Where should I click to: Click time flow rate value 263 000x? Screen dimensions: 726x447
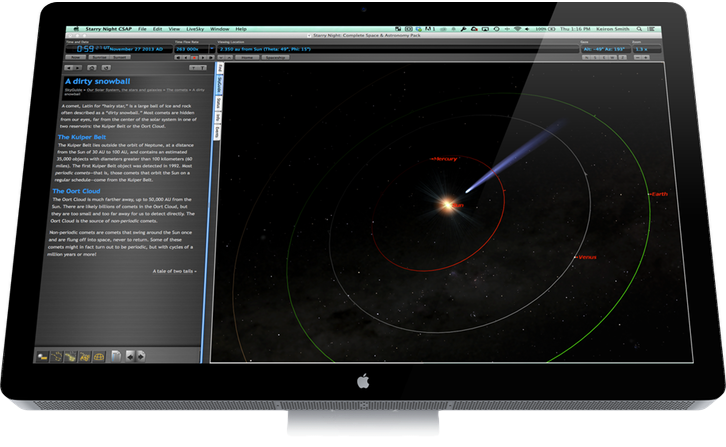[188, 49]
